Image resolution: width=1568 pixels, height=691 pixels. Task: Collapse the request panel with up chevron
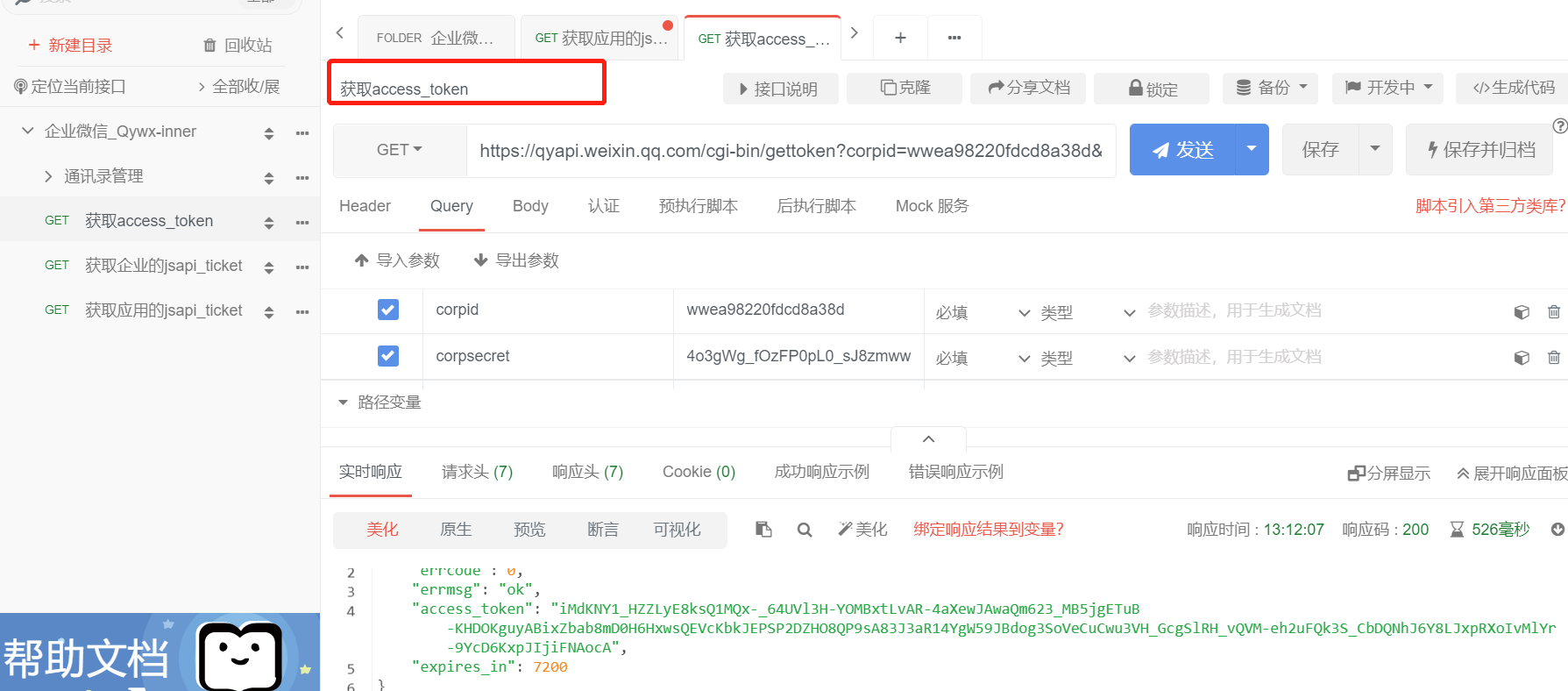pyautogui.click(x=929, y=438)
